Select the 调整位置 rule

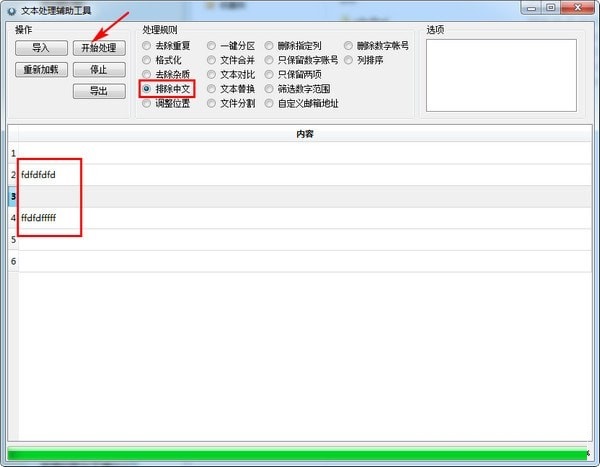click(x=166, y=103)
